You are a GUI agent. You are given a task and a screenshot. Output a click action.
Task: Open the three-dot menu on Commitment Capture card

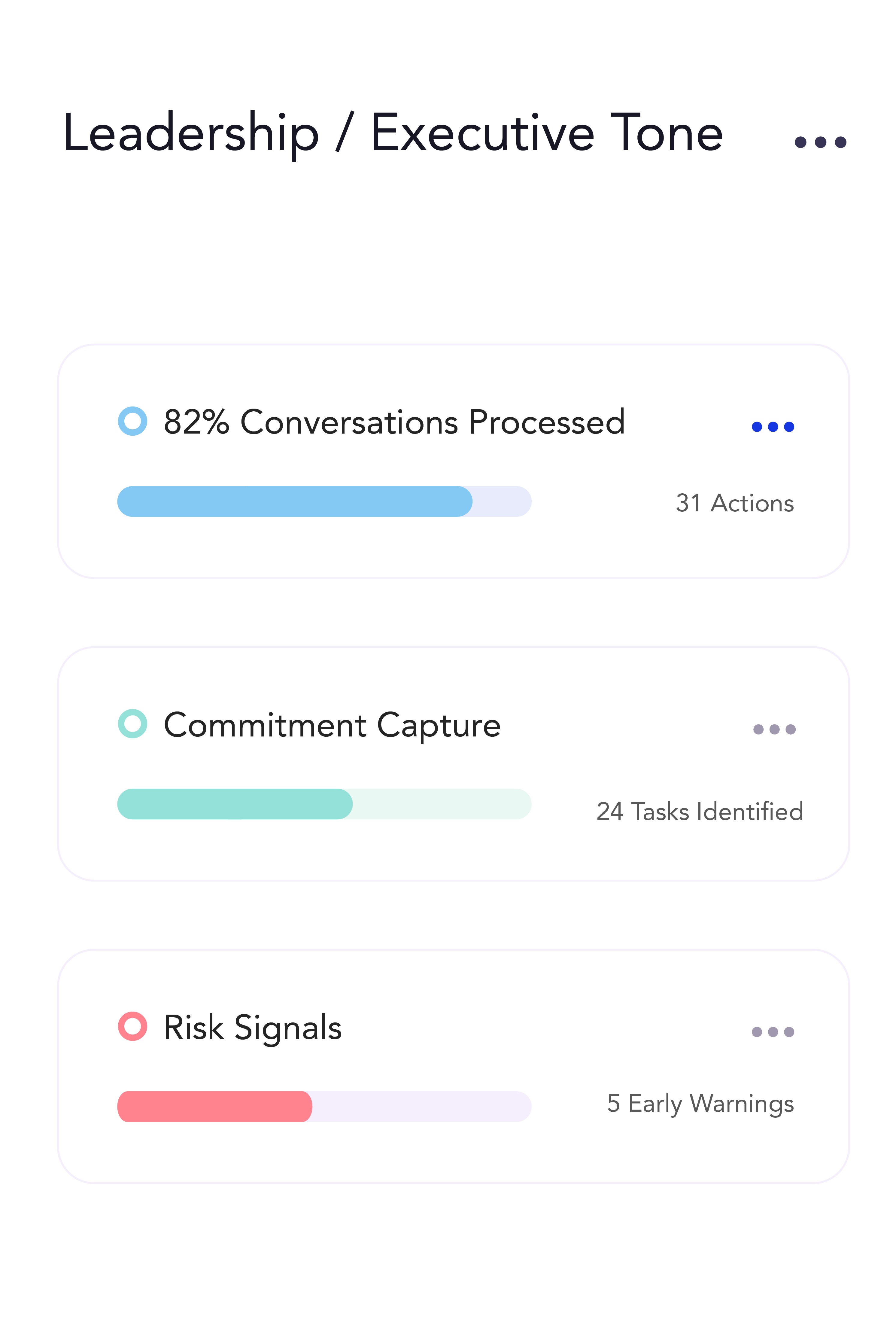(x=774, y=729)
